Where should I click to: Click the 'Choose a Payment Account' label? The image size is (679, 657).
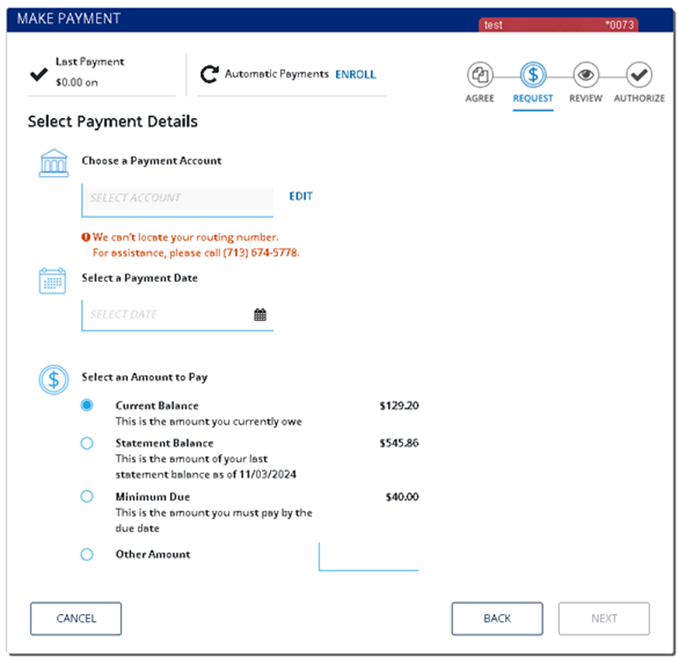[x=152, y=161]
